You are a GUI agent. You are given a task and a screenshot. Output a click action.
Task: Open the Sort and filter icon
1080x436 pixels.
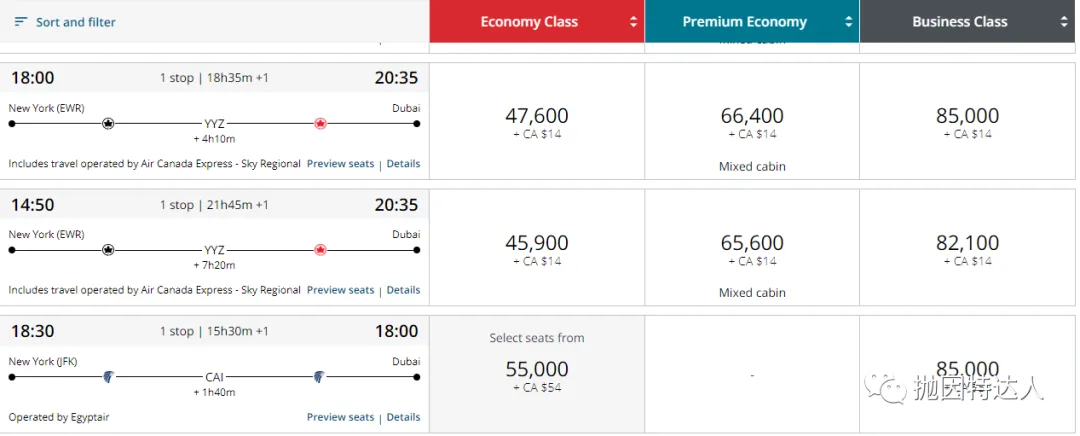(20, 22)
